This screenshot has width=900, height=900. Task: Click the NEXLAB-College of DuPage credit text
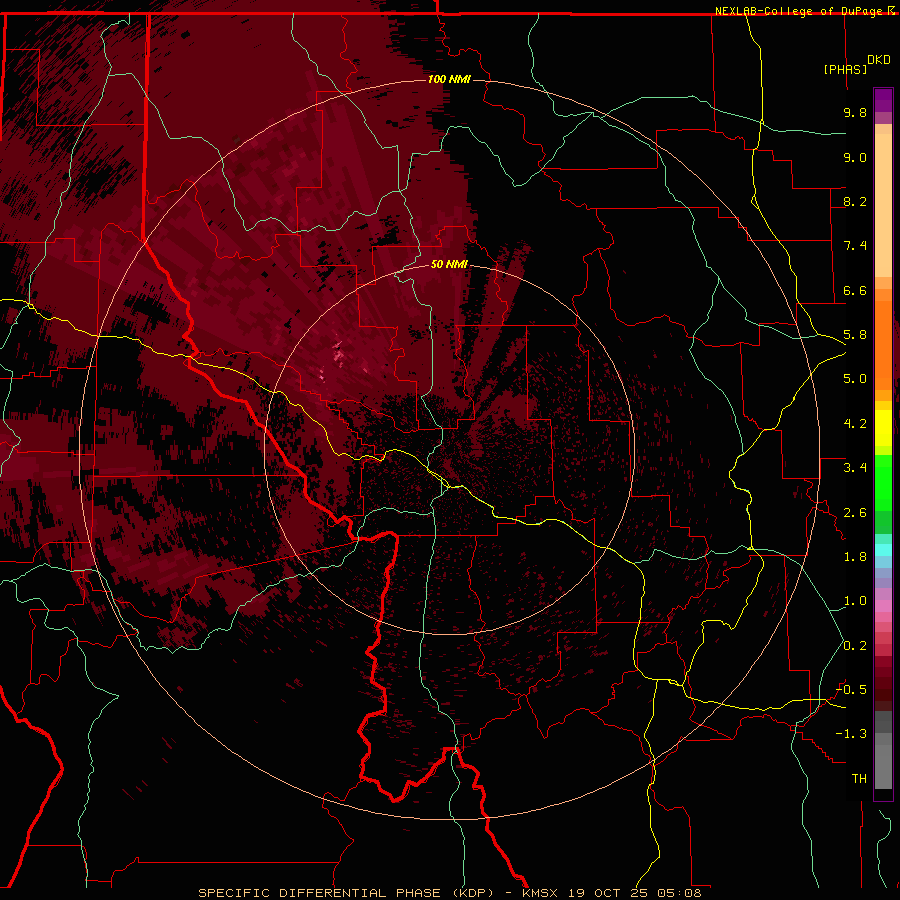798,11
